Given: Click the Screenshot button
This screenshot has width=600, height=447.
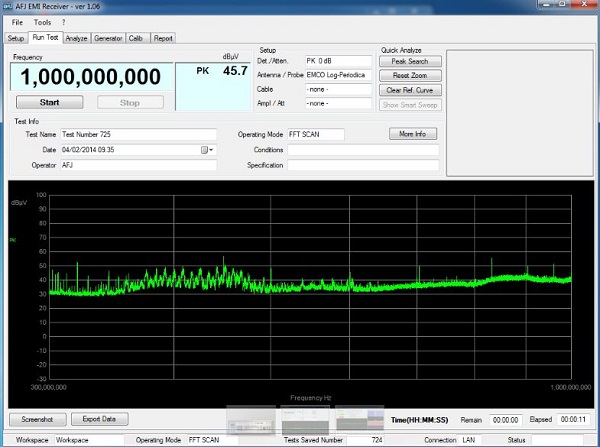Looking at the screenshot, I should click(37, 419).
